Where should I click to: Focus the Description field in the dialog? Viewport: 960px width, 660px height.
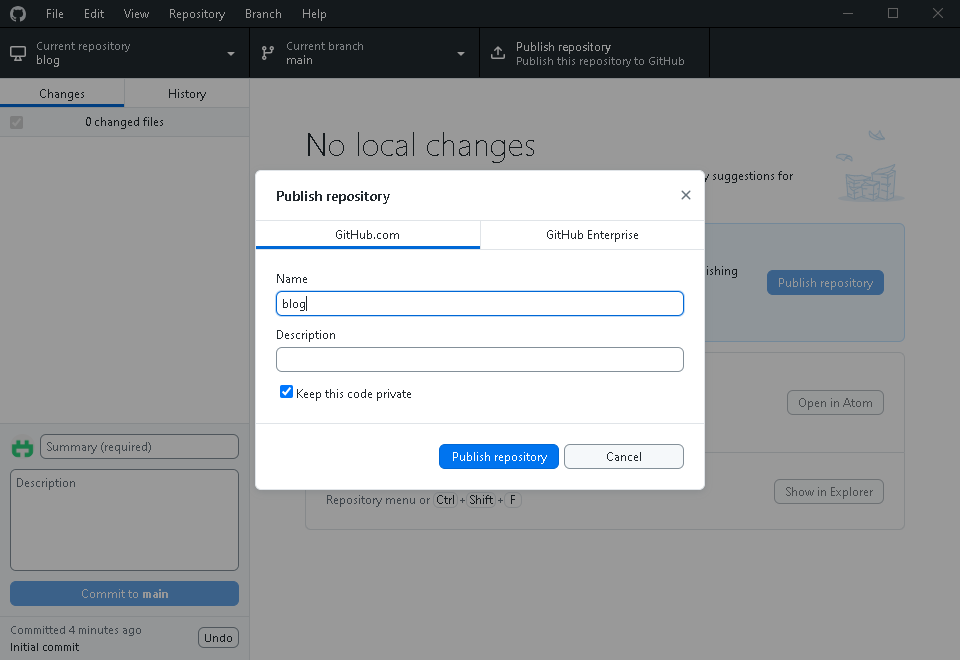tap(480, 360)
